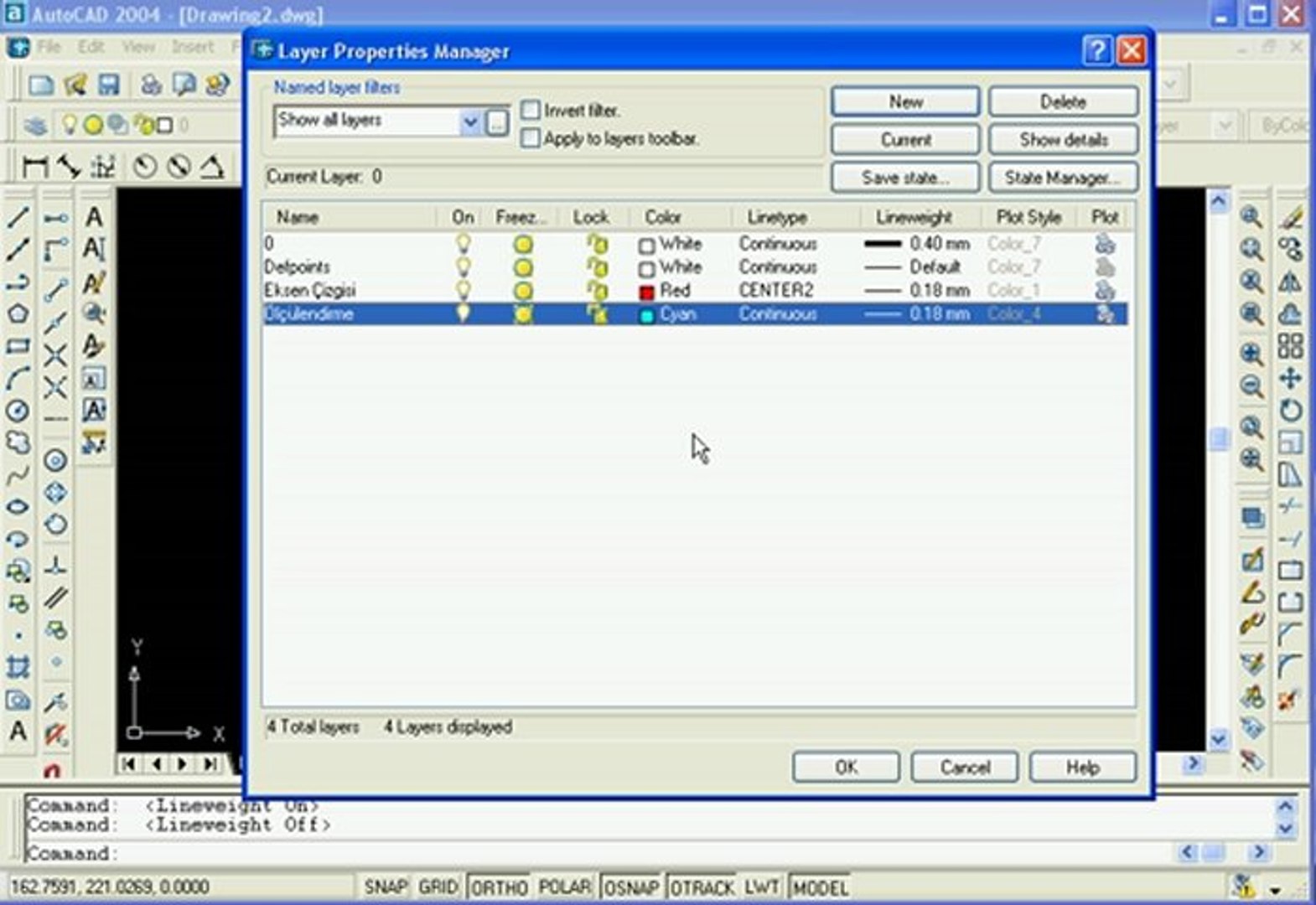Select the Array modify tool
This screenshot has width=1316, height=905.
point(1290,346)
